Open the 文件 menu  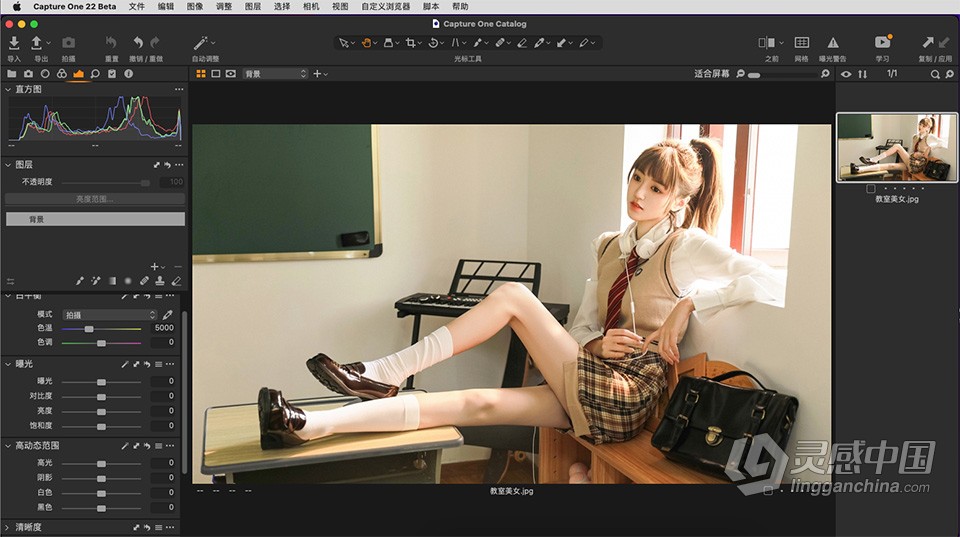137,6
